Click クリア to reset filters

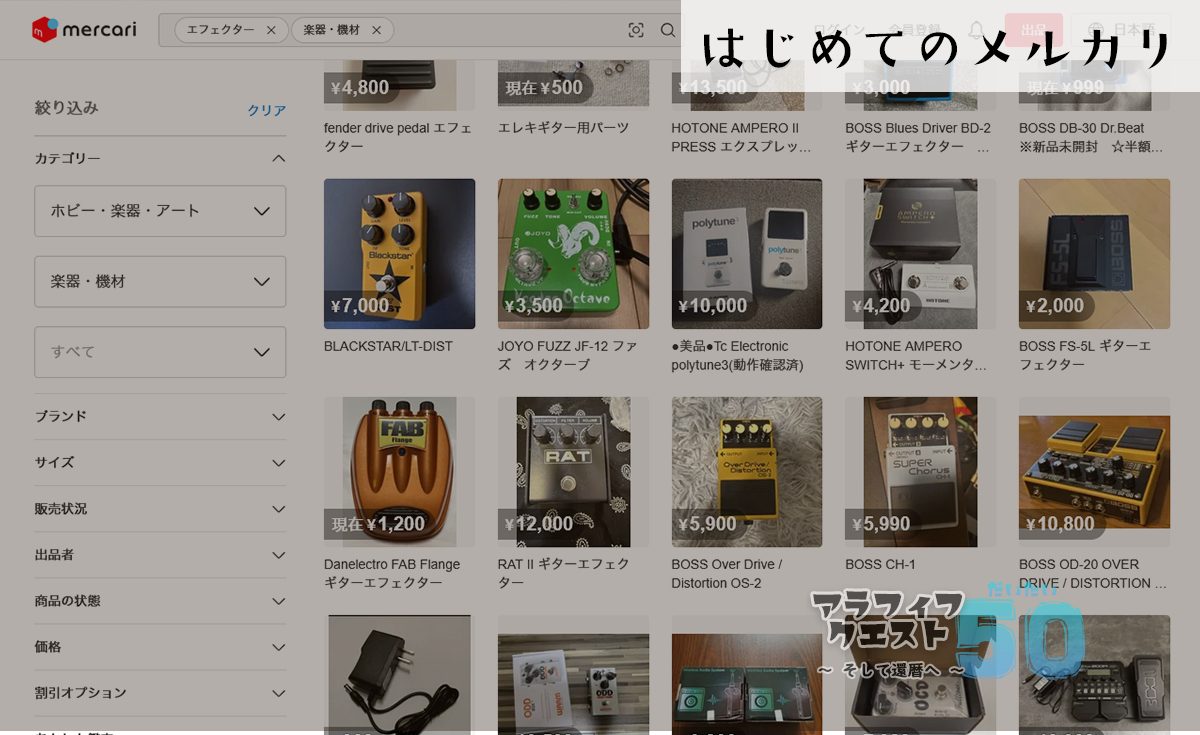click(266, 110)
